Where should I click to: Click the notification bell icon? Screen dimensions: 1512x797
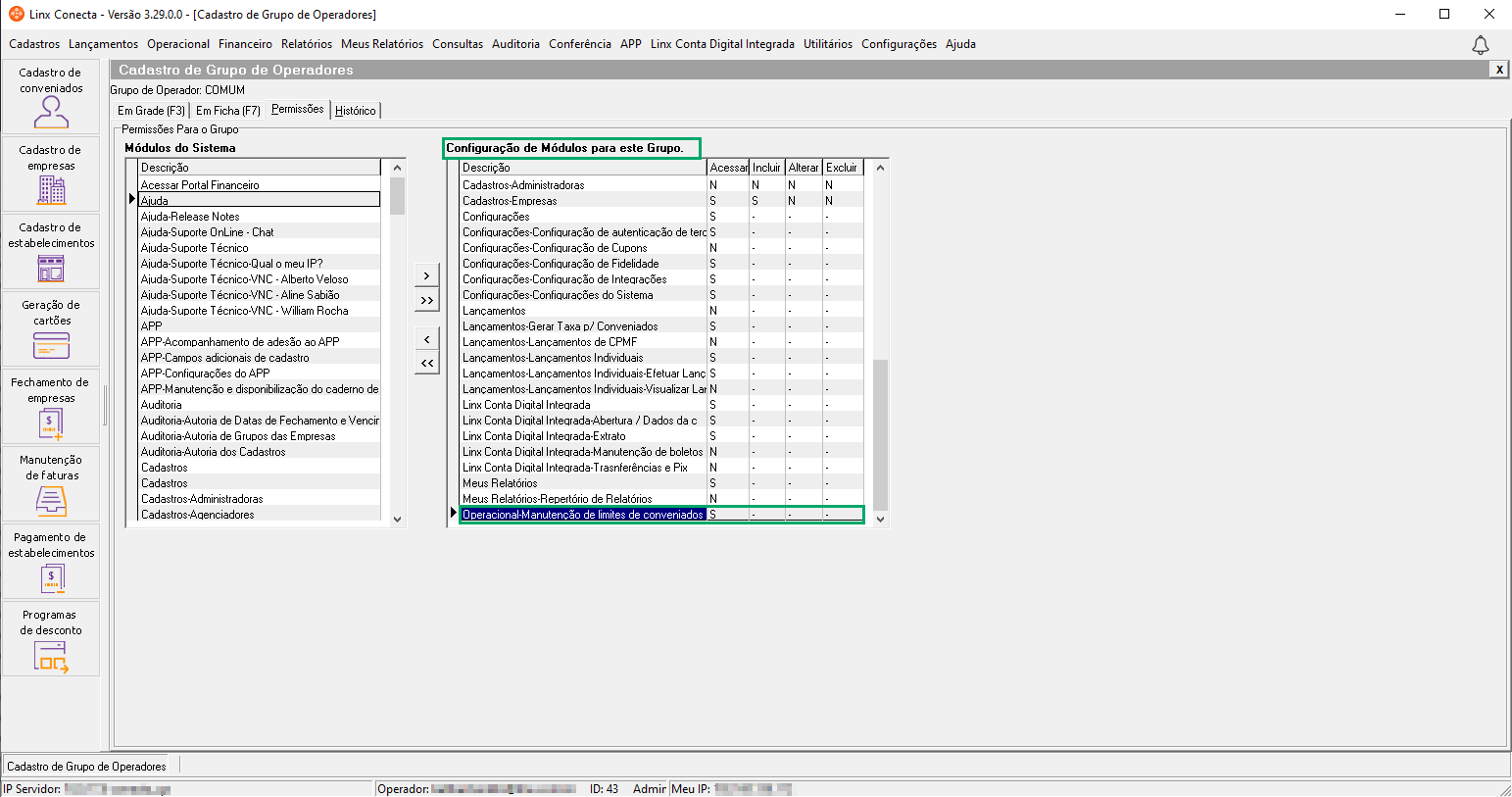click(x=1480, y=45)
